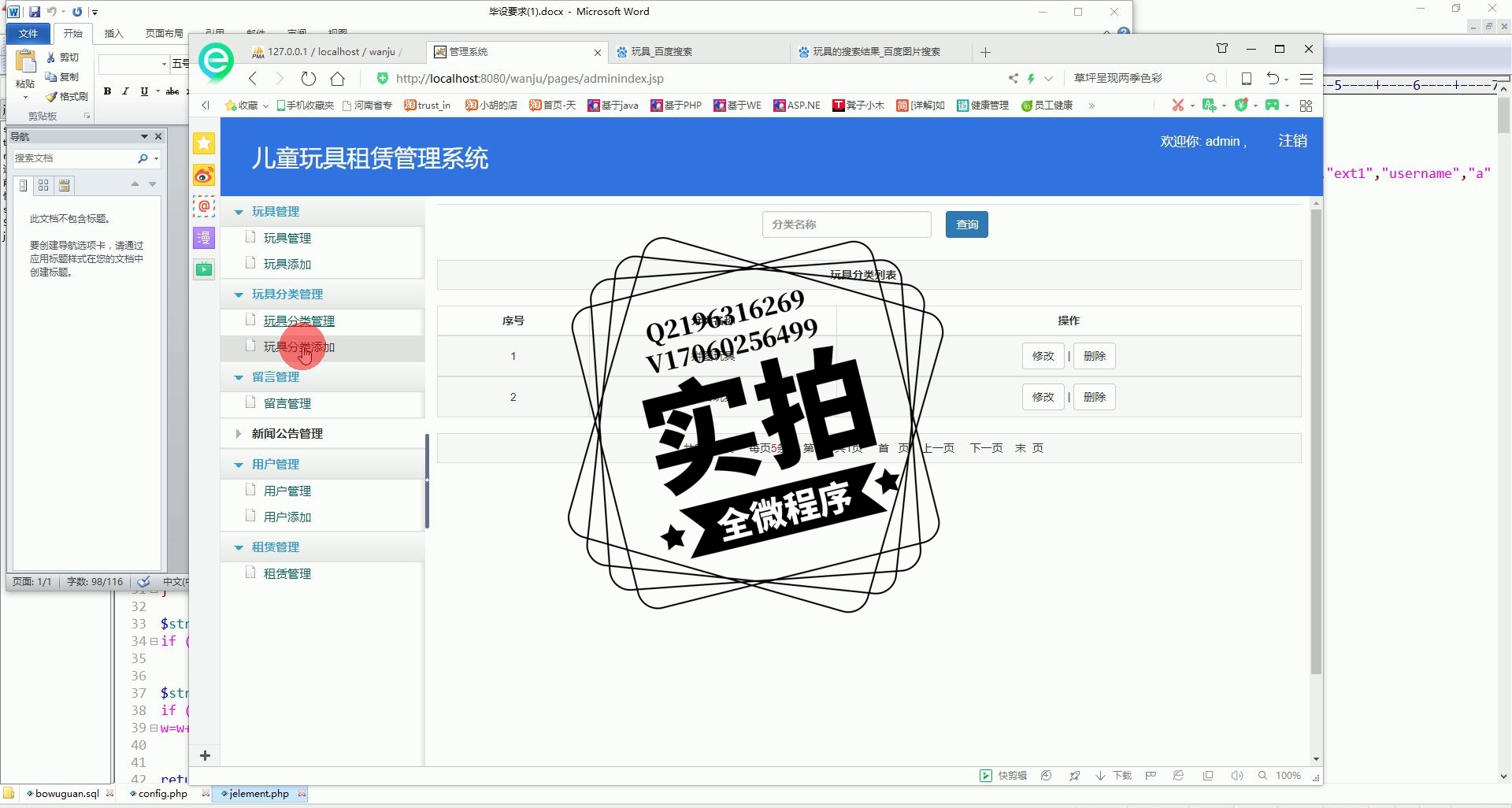This screenshot has height=808, width=1512.
Task: Toggle browser sound speaker icon
Action: point(1237,776)
